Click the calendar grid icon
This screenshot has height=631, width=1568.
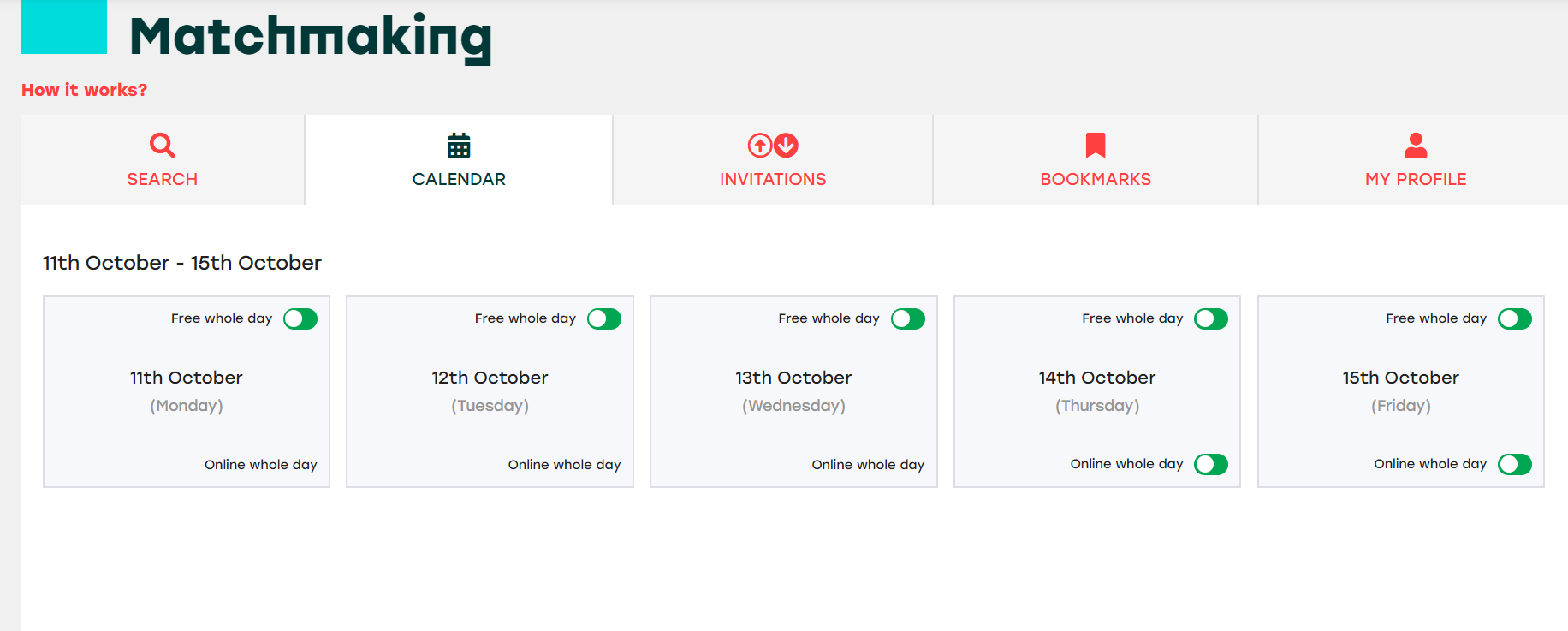[x=459, y=146]
